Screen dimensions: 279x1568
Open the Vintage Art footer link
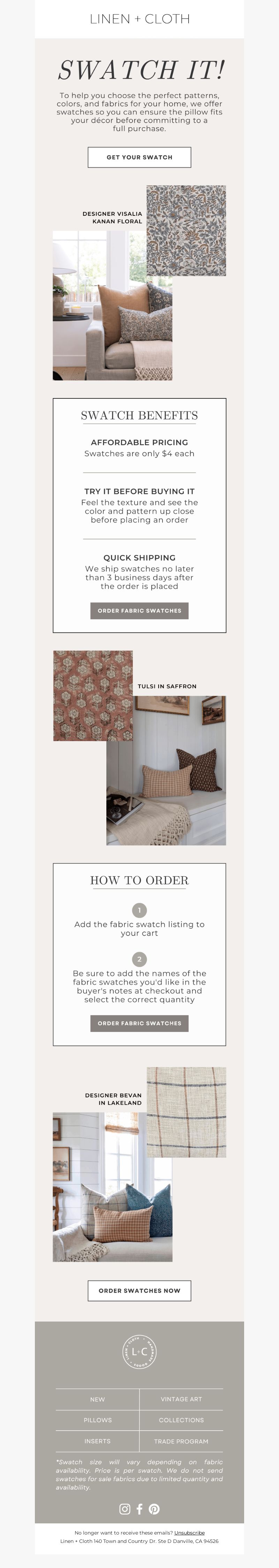tap(182, 1399)
